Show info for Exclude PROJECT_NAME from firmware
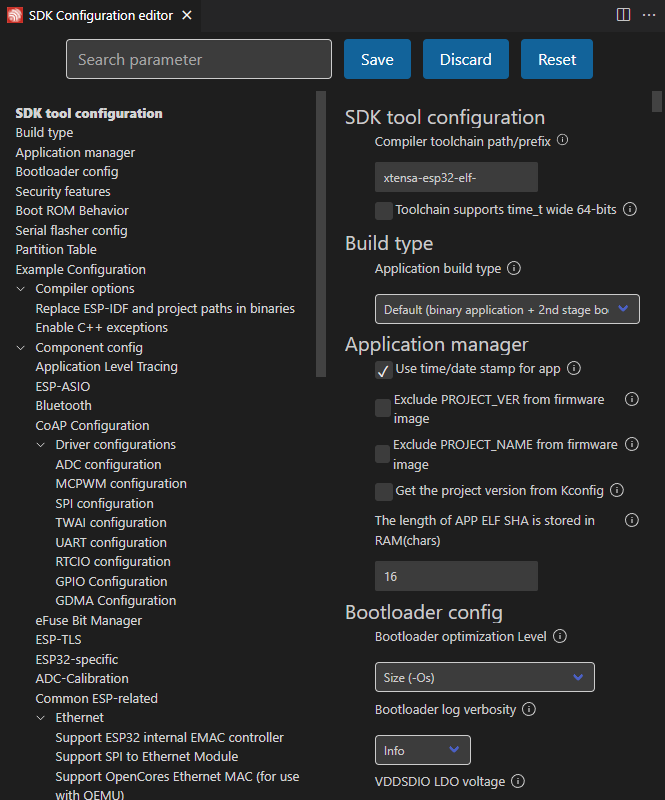Viewport: 665px width, 800px height. pos(632,444)
